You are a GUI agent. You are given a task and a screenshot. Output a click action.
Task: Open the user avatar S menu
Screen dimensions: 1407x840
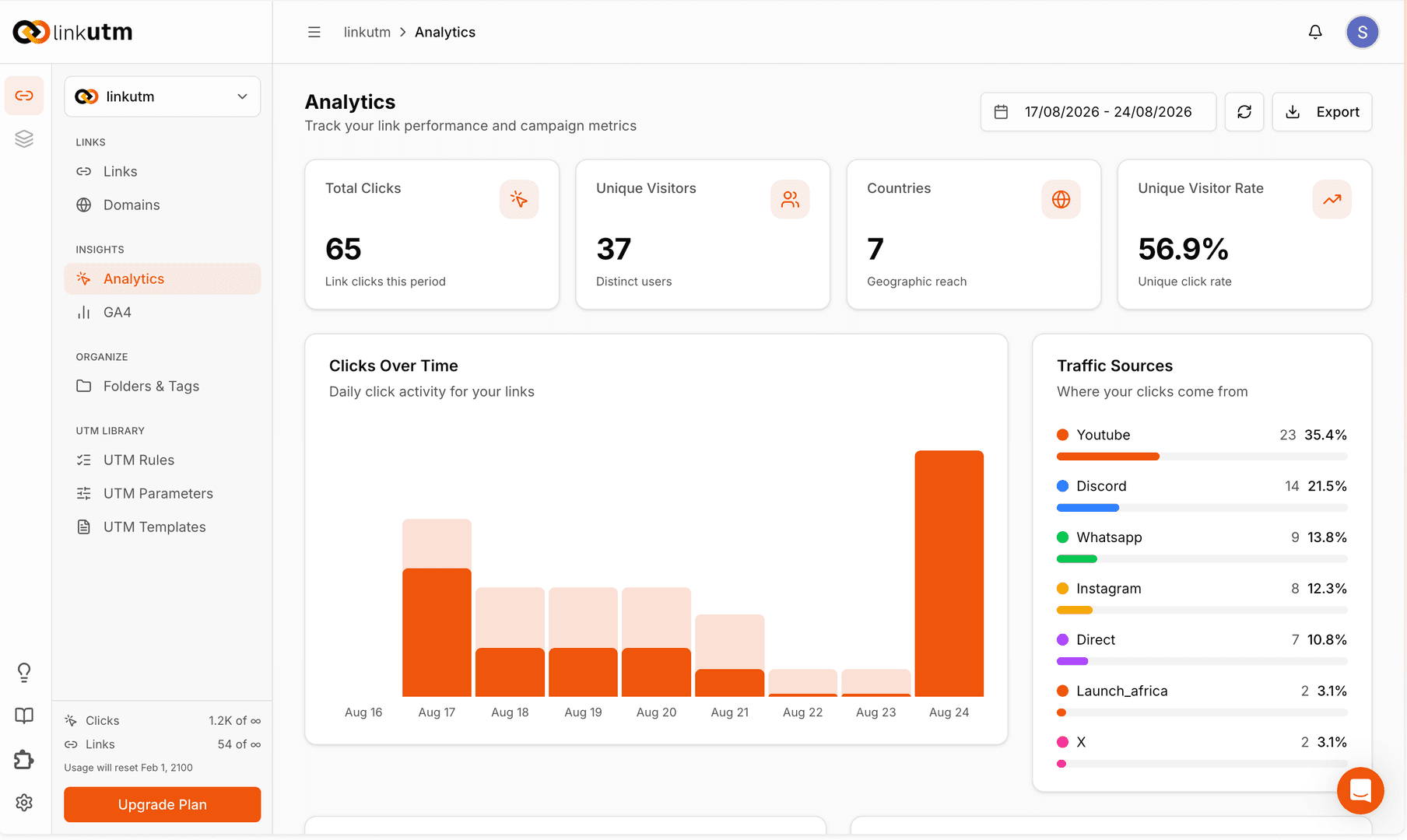click(x=1363, y=32)
